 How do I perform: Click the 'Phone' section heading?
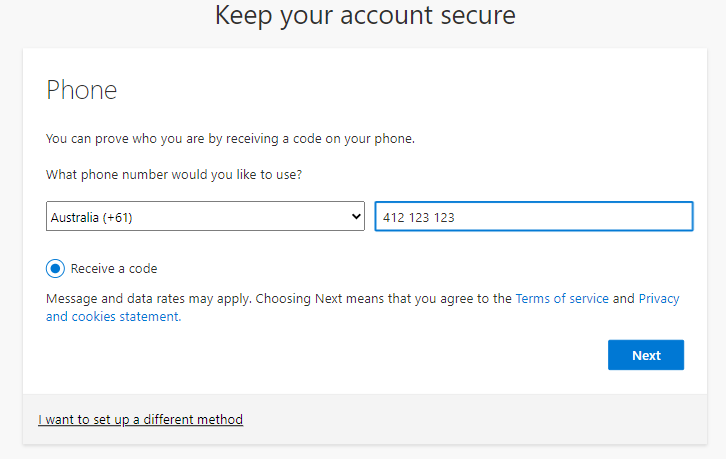82,90
